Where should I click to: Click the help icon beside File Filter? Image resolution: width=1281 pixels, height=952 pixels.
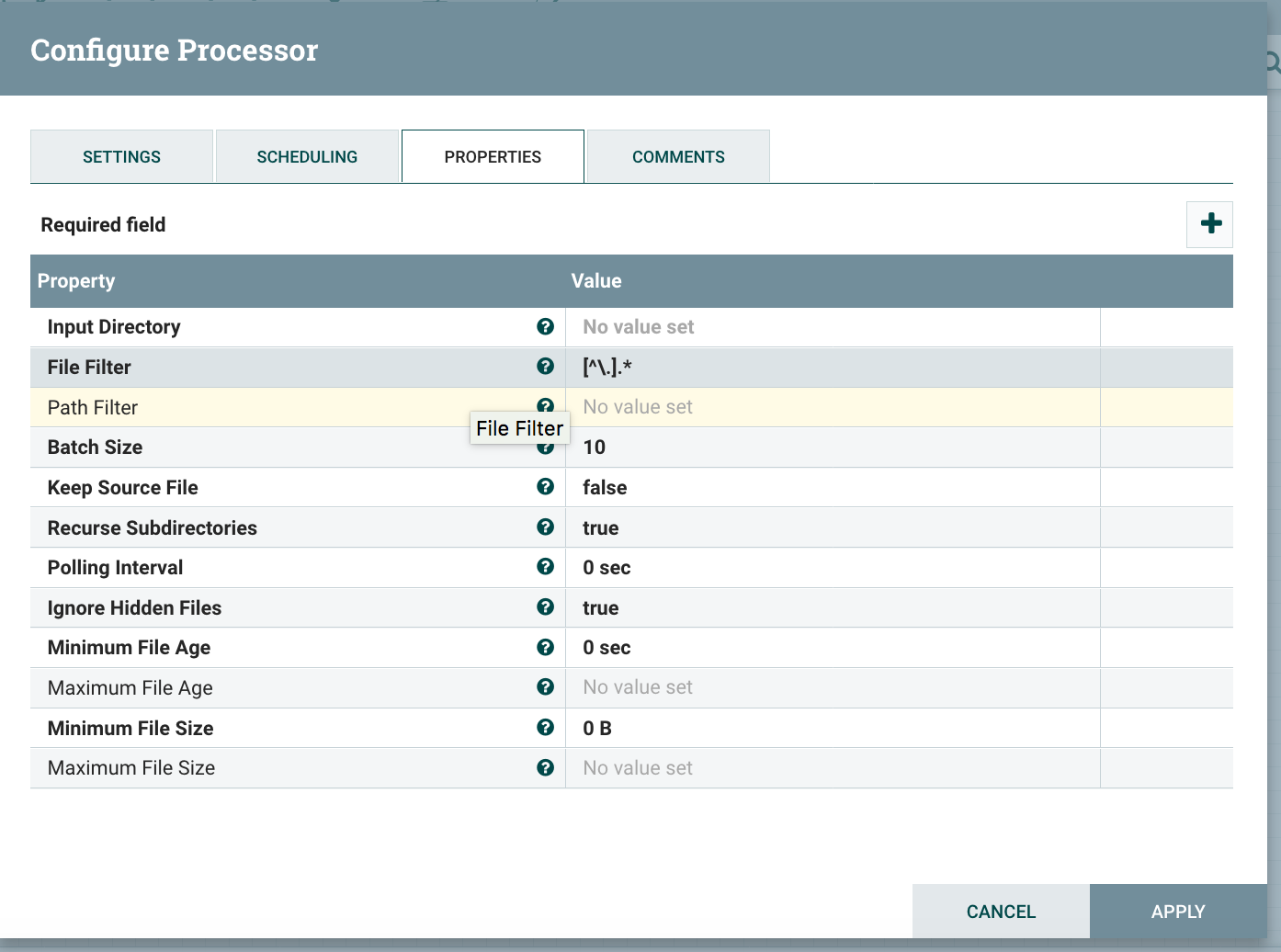(x=545, y=367)
